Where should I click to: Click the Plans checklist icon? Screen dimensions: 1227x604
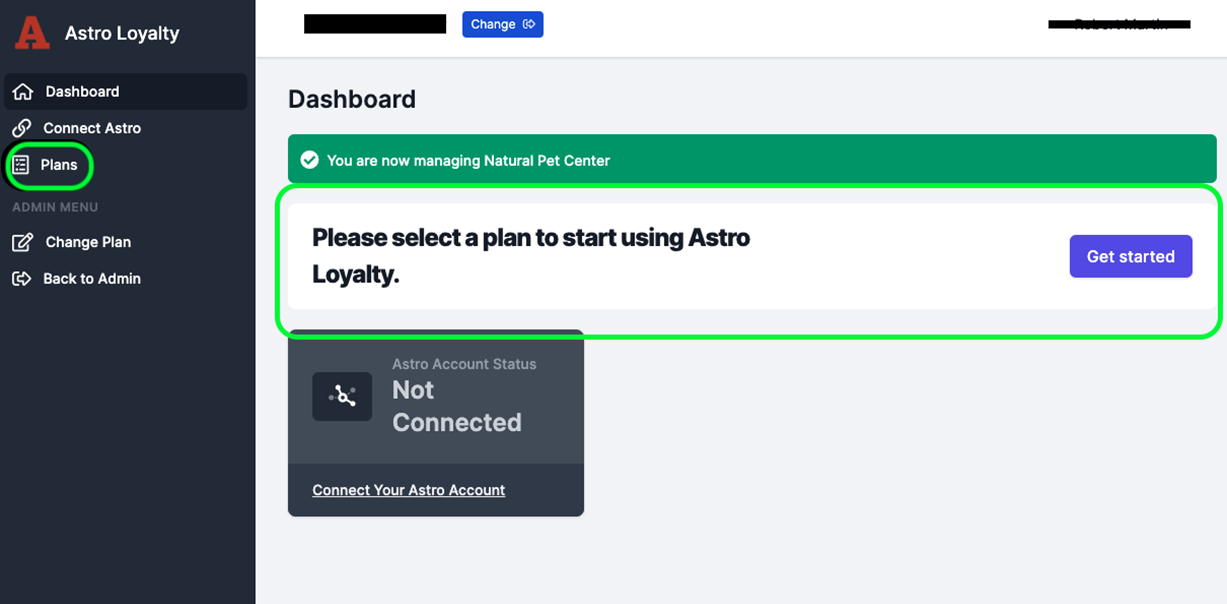click(21, 165)
